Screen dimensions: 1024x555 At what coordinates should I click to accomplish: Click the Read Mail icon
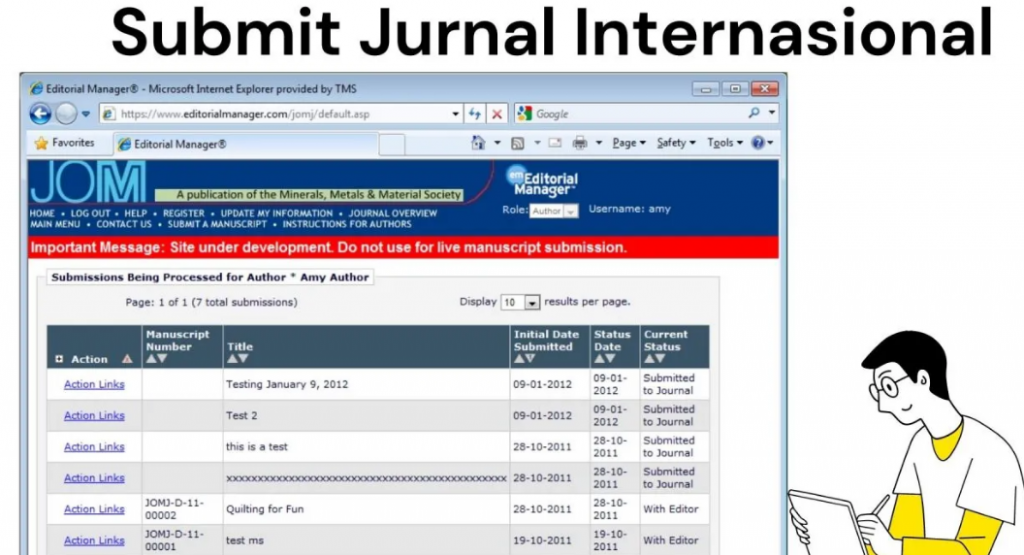[555, 142]
